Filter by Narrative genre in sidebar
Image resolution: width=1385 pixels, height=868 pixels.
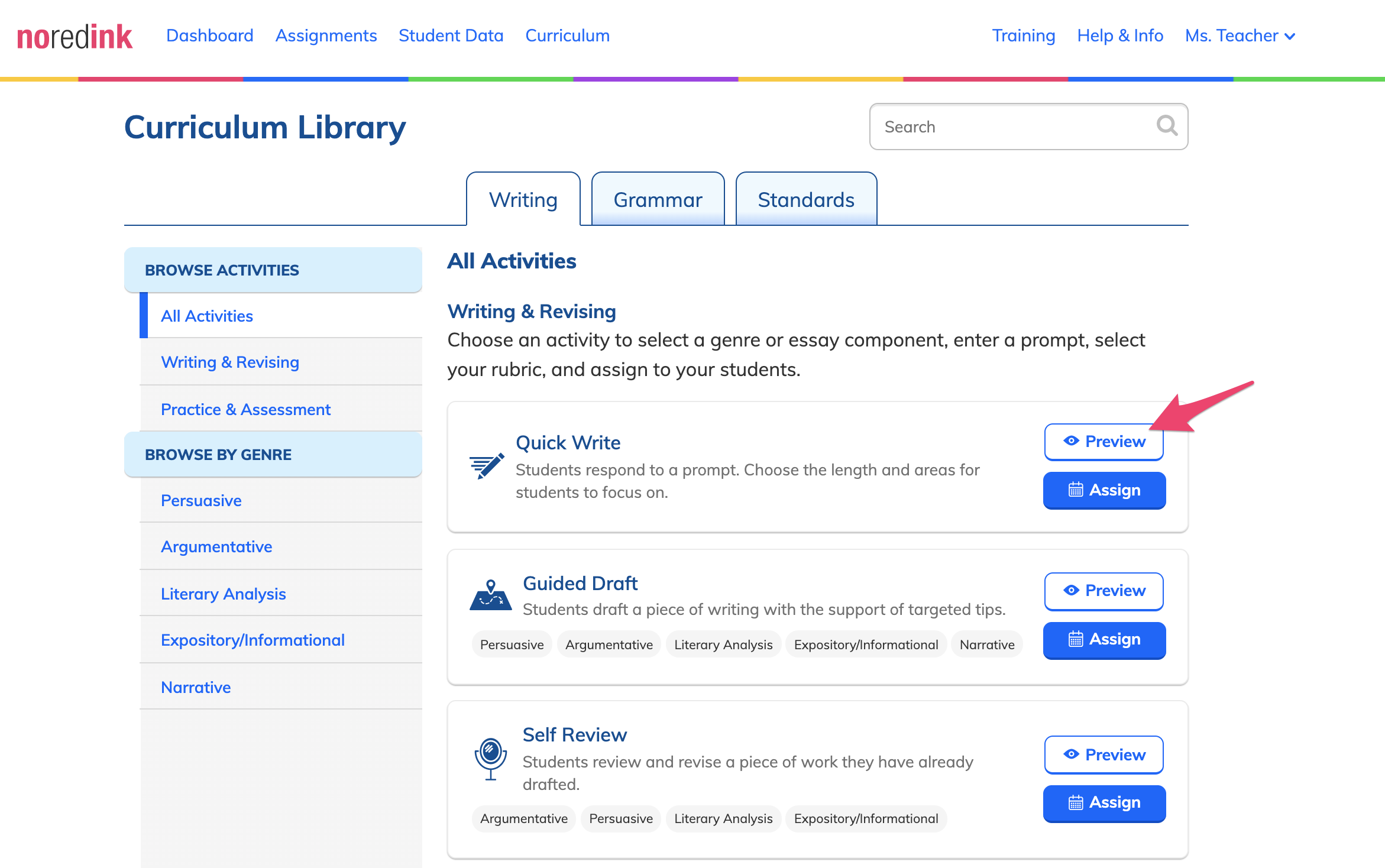(281, 687)
